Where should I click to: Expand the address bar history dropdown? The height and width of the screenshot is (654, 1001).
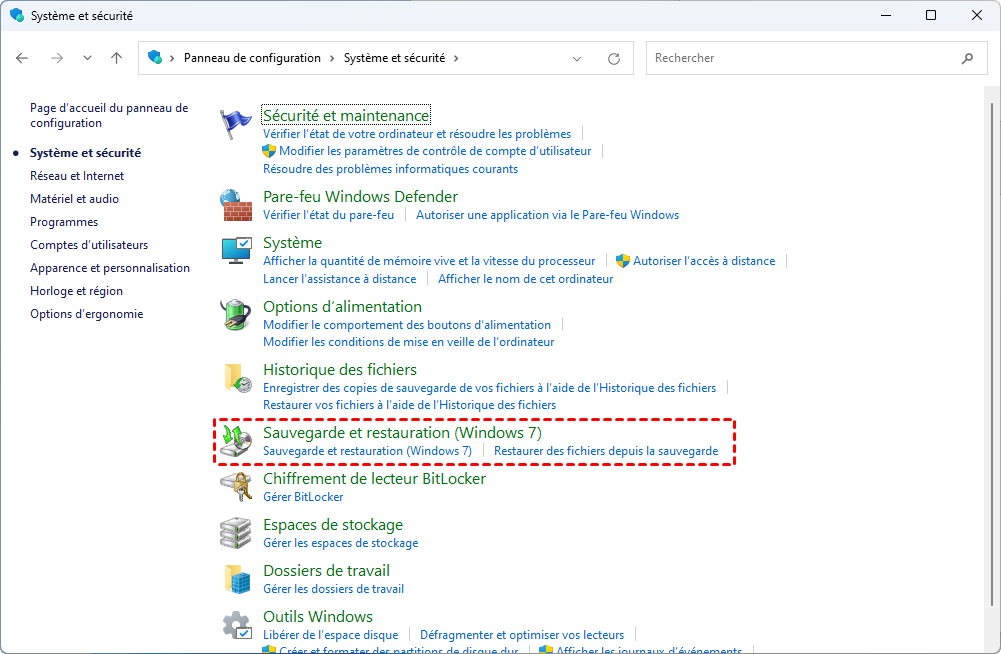576,59
